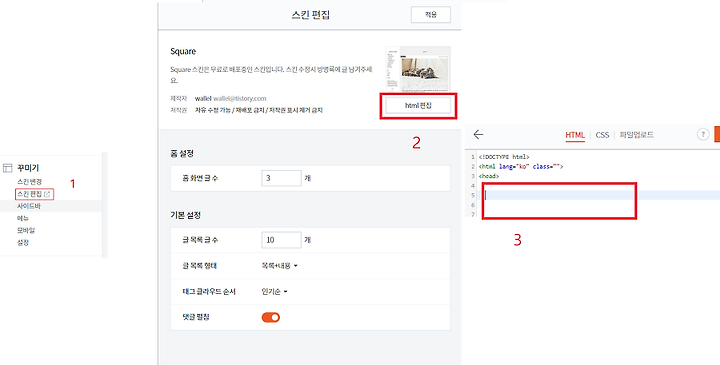Switch to the 파일업로드 tab
The height and width of the screenshot is (365, 720).
(636, 135)
